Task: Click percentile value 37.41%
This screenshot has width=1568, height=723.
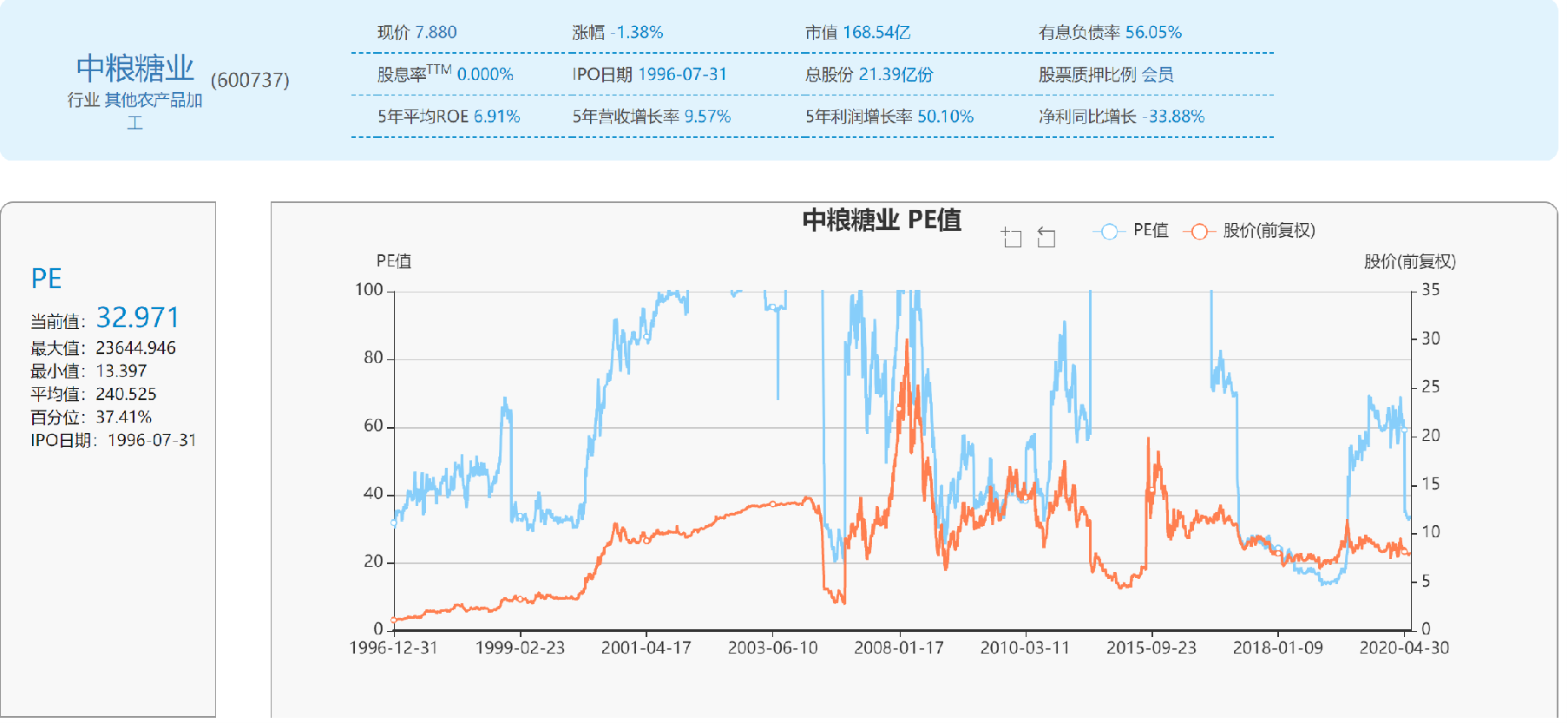Action: [123, 417]
